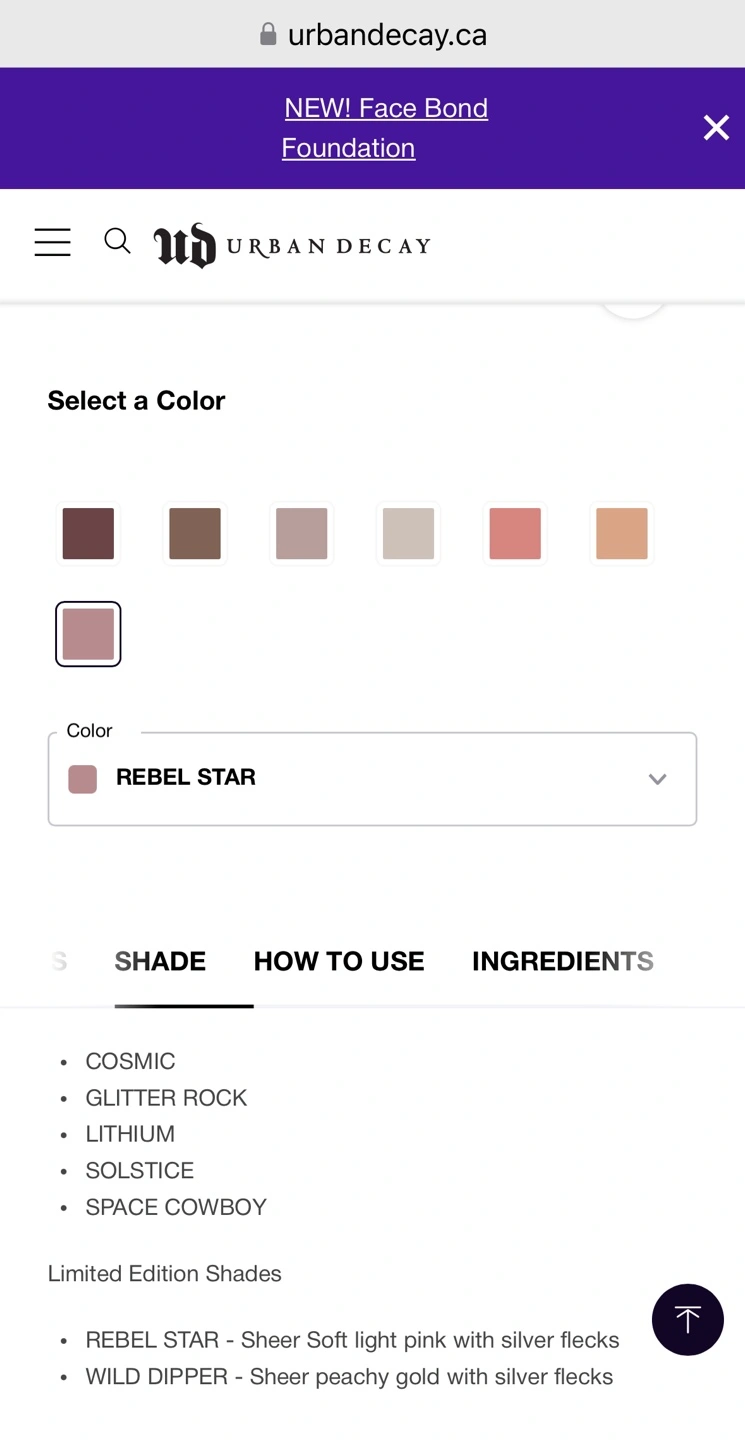
Task: Choose the peachy gold color swatch
Action: [621, 533]
